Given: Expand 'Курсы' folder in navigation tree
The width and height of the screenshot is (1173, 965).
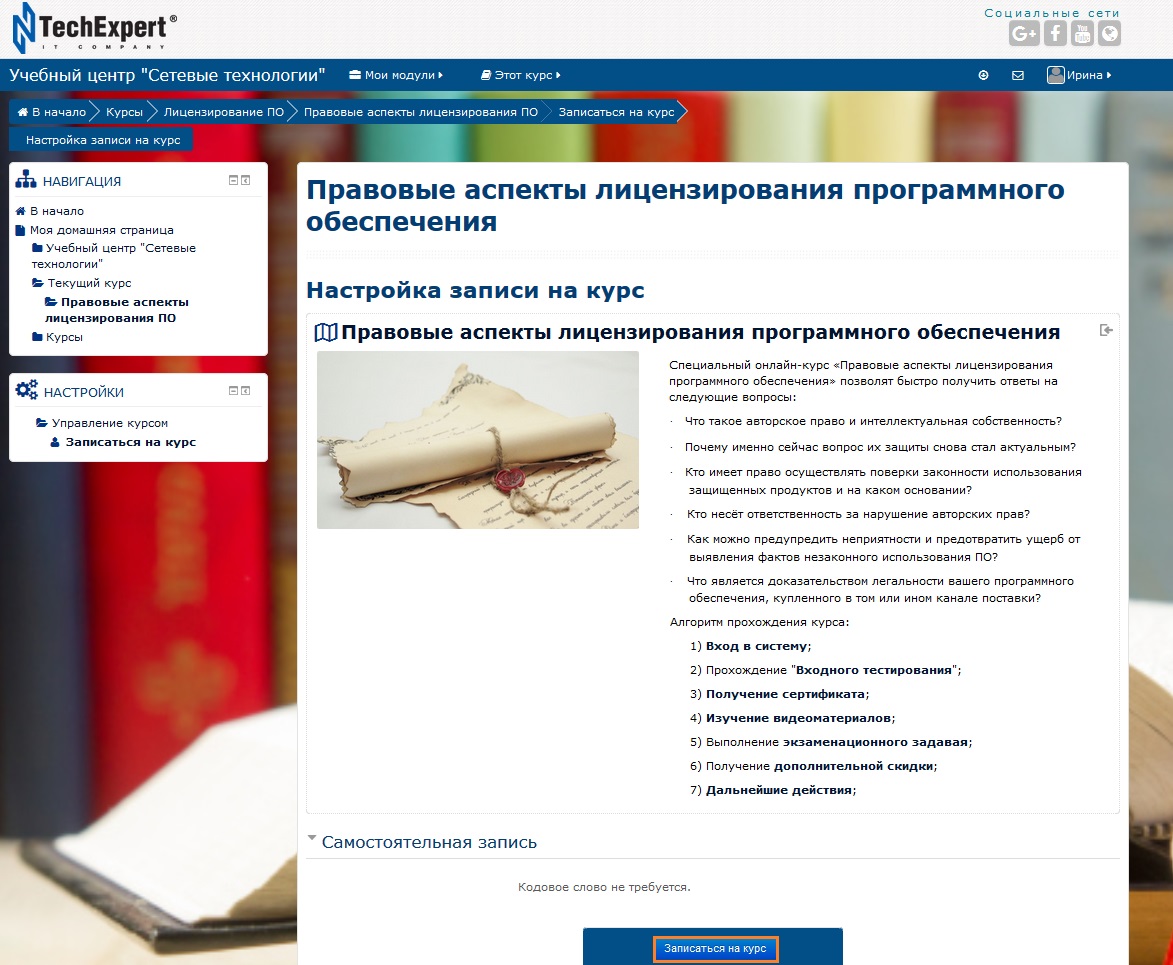Looking at the screenshot, I should 37,337.
